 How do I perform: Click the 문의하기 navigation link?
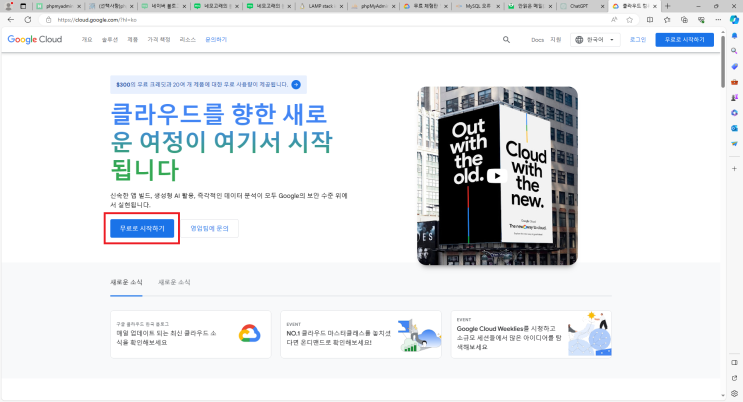tap(216, 40)
